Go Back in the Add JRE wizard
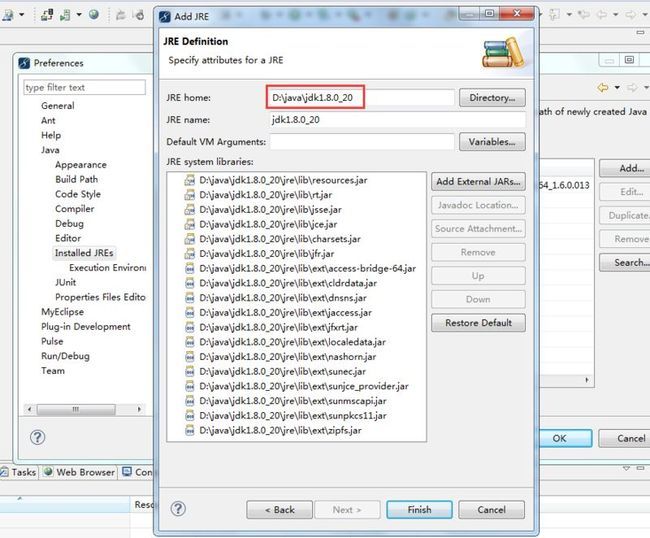 coord(279,510)
